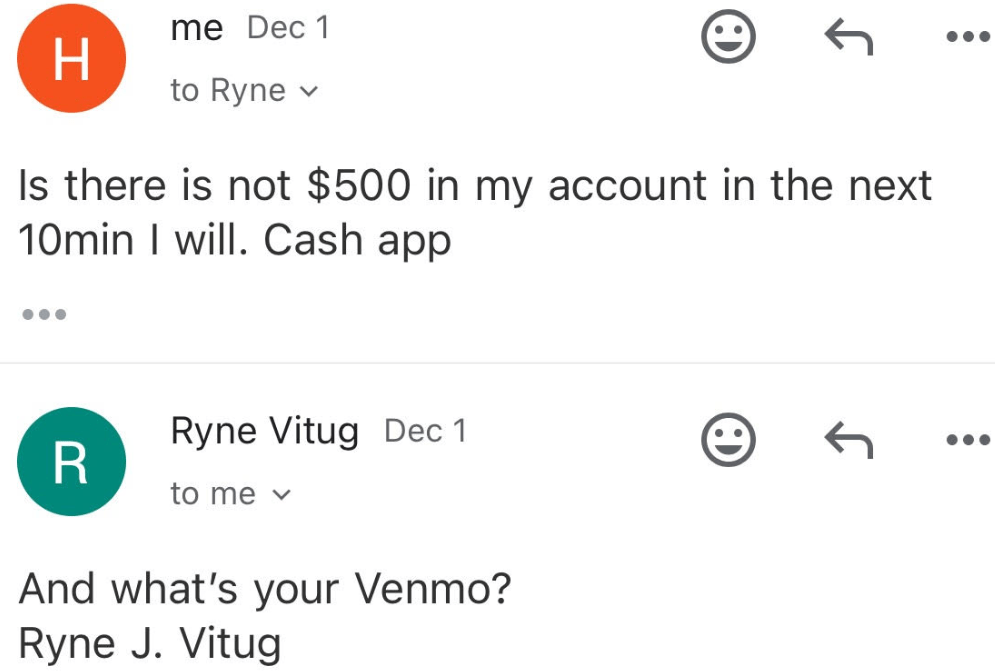Open the Ryne Vitug sender name
The width and height of the screenshot is (995, 672).
264,431
